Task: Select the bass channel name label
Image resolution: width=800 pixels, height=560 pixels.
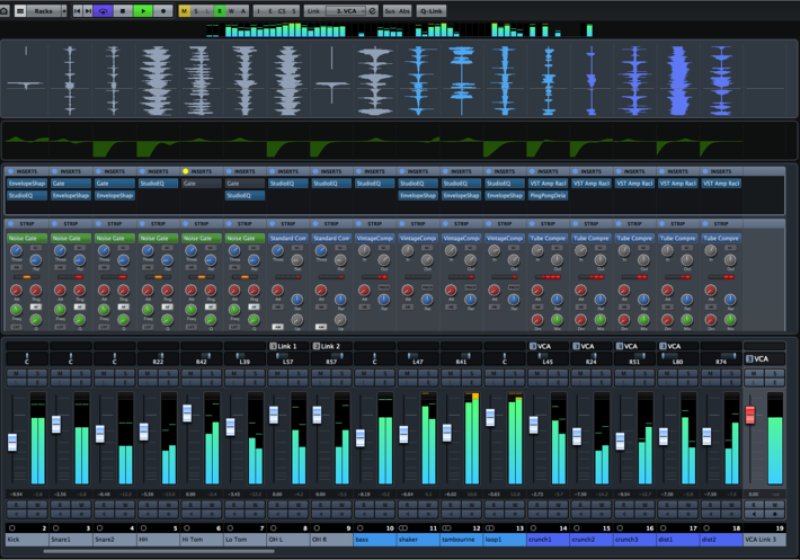Action: click(374, 539)
